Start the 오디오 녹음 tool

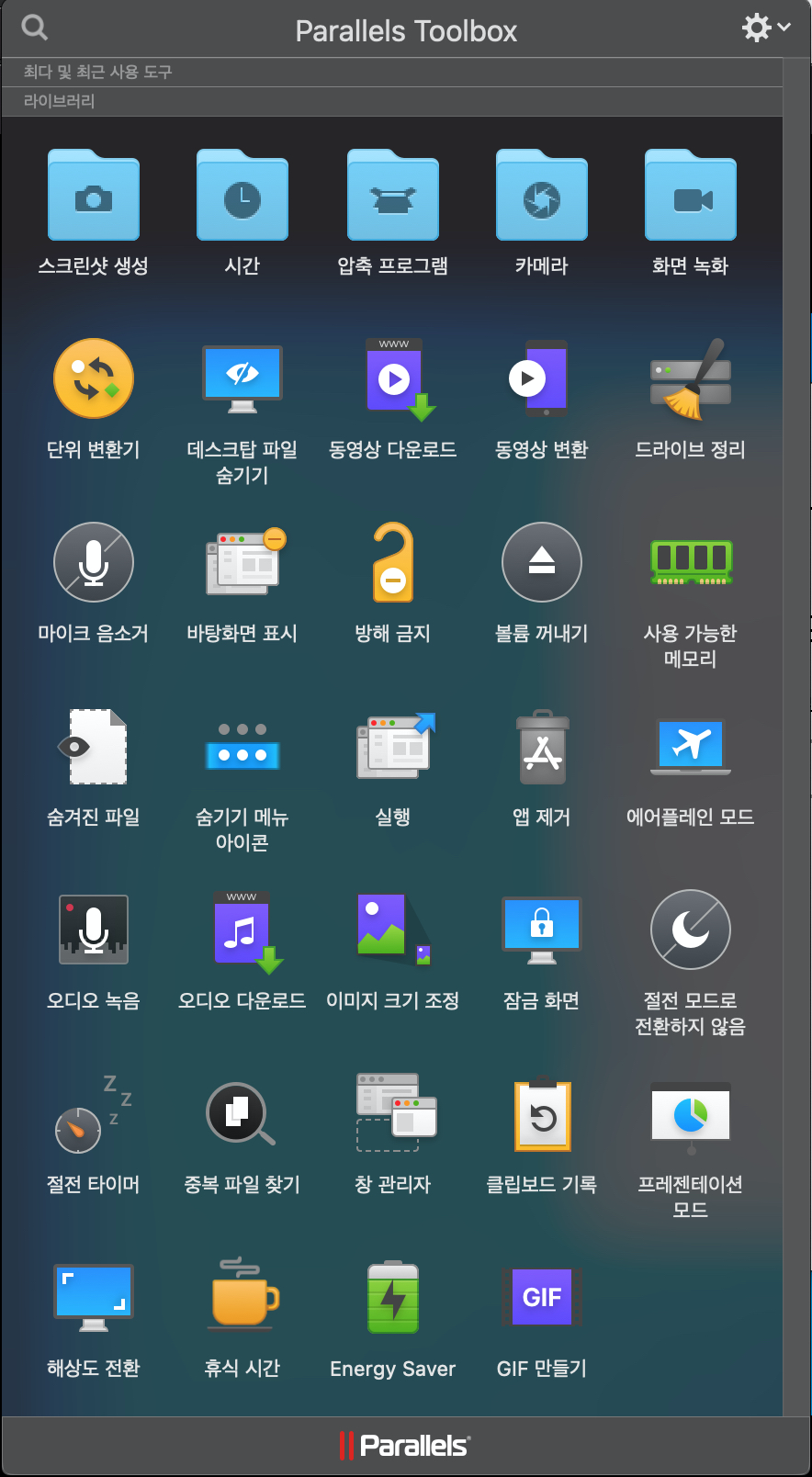pyautogui.click(x=94, y=930)
